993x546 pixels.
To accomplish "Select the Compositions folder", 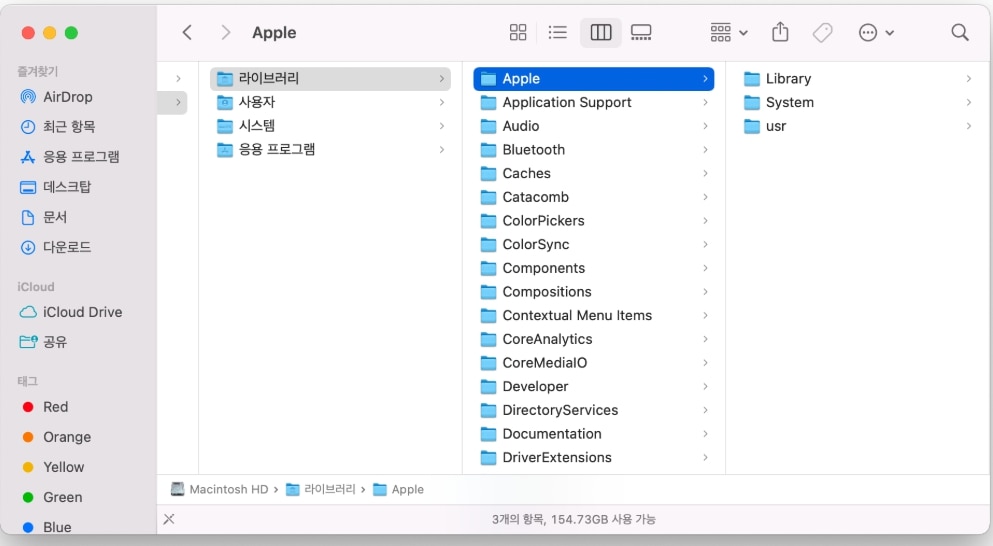I will (x=593, y=291).
